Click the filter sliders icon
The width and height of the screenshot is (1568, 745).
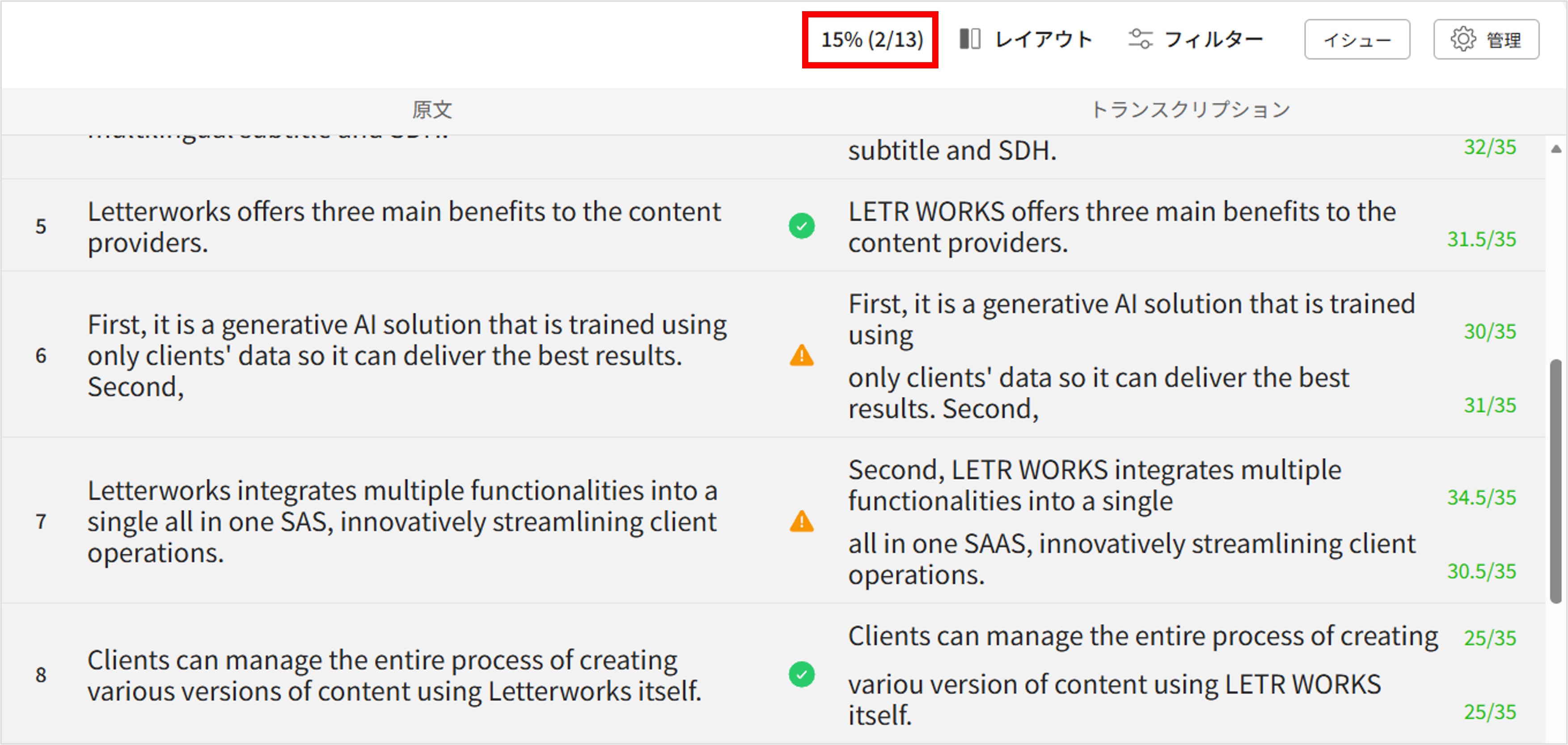click(1140, 39)
